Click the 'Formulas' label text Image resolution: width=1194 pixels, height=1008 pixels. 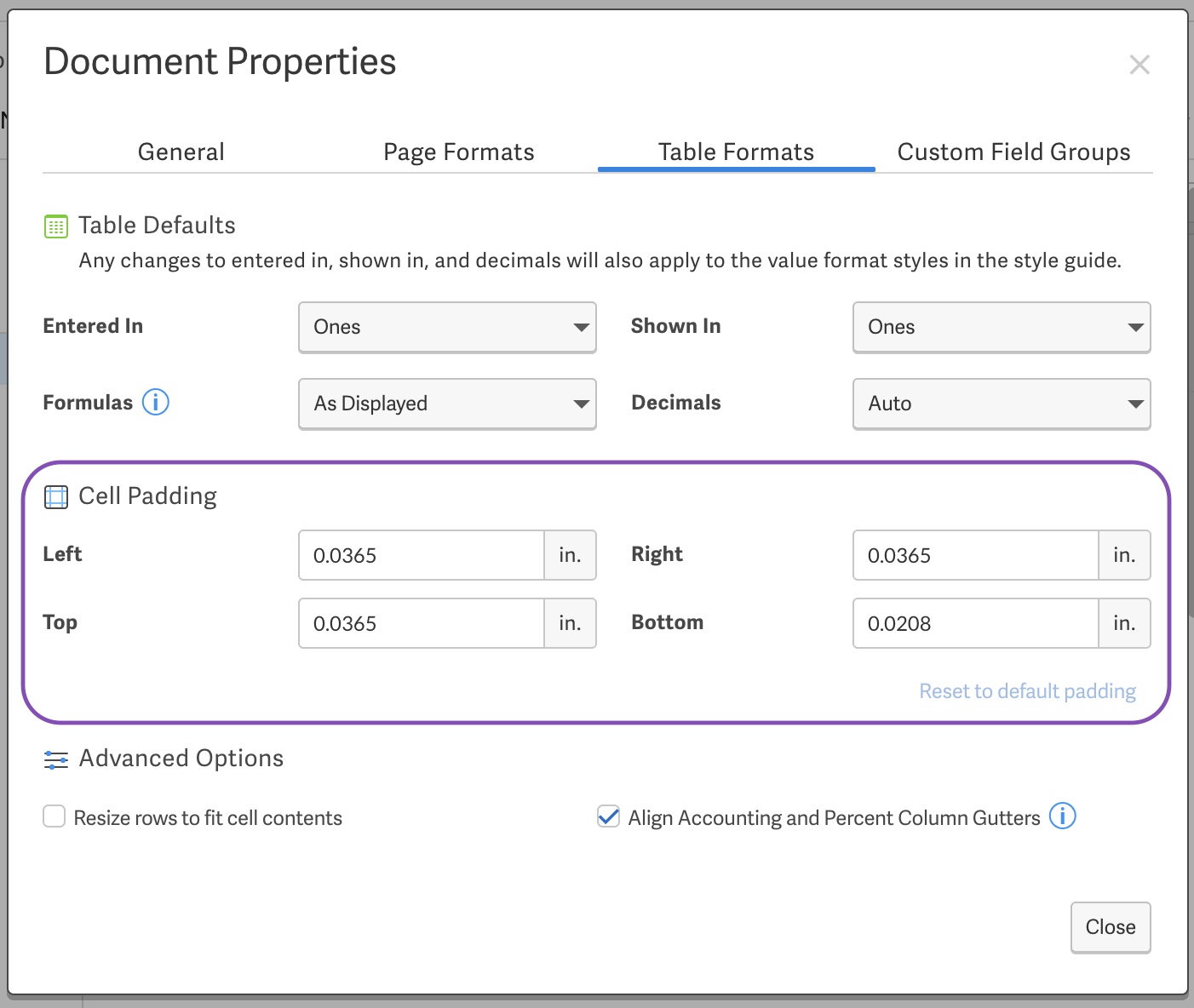coord(88,403)
